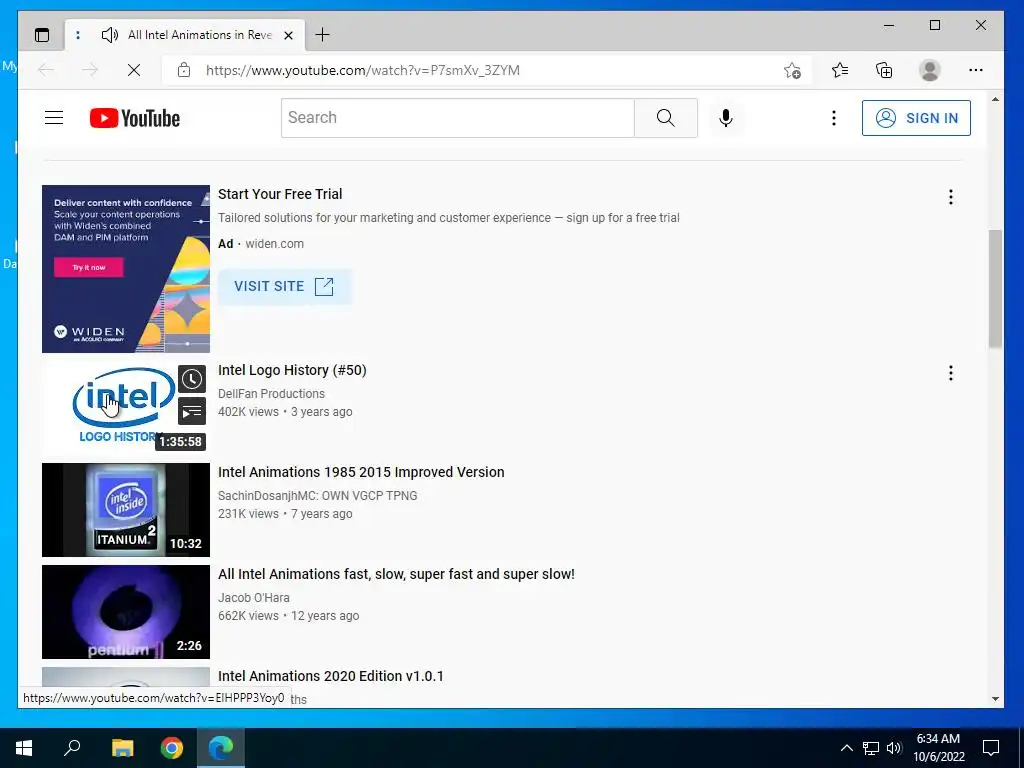Open Edge profile avatar
Image resolution: width=1024 pixels, height=768 pixels.
(x=929, y=70)
